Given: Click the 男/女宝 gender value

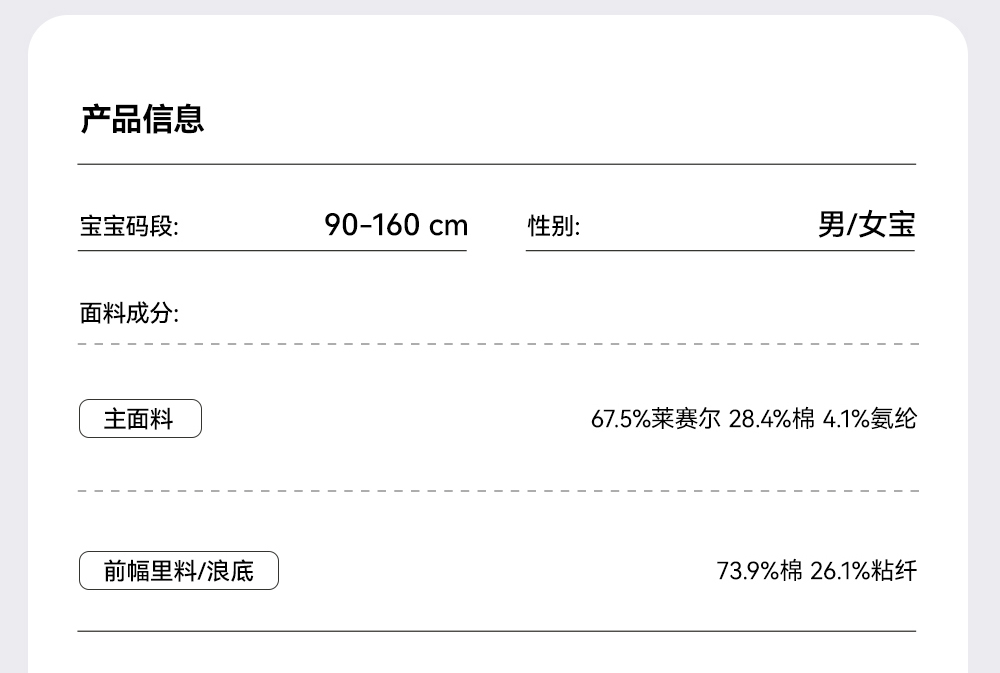Looking at the screenshot, I should (866, 225).
